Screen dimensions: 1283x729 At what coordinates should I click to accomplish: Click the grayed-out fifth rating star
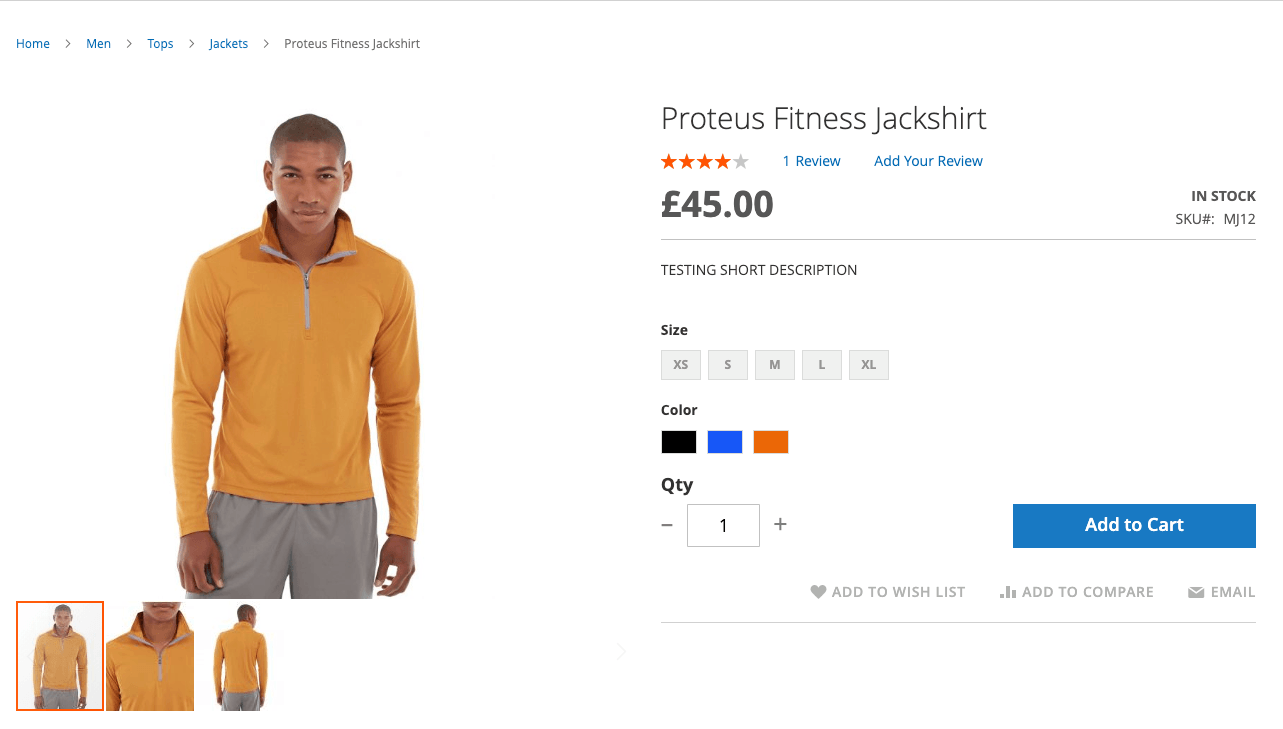[738, 160]
